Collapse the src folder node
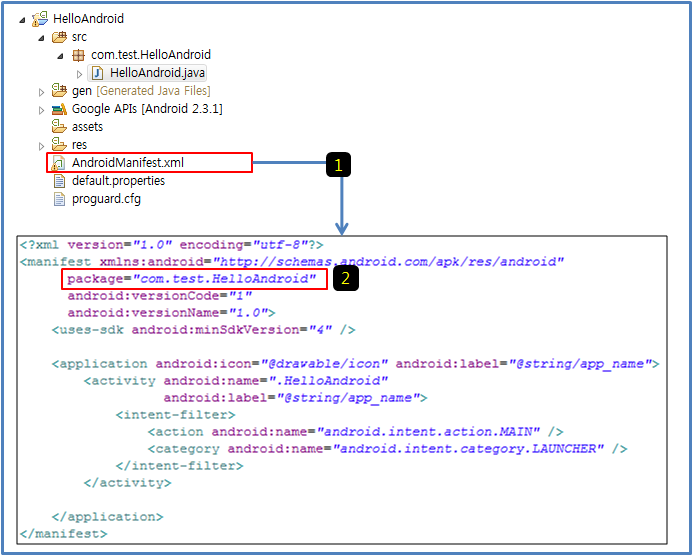This screenshot has width=693, height=556. [x=41, y=38]
